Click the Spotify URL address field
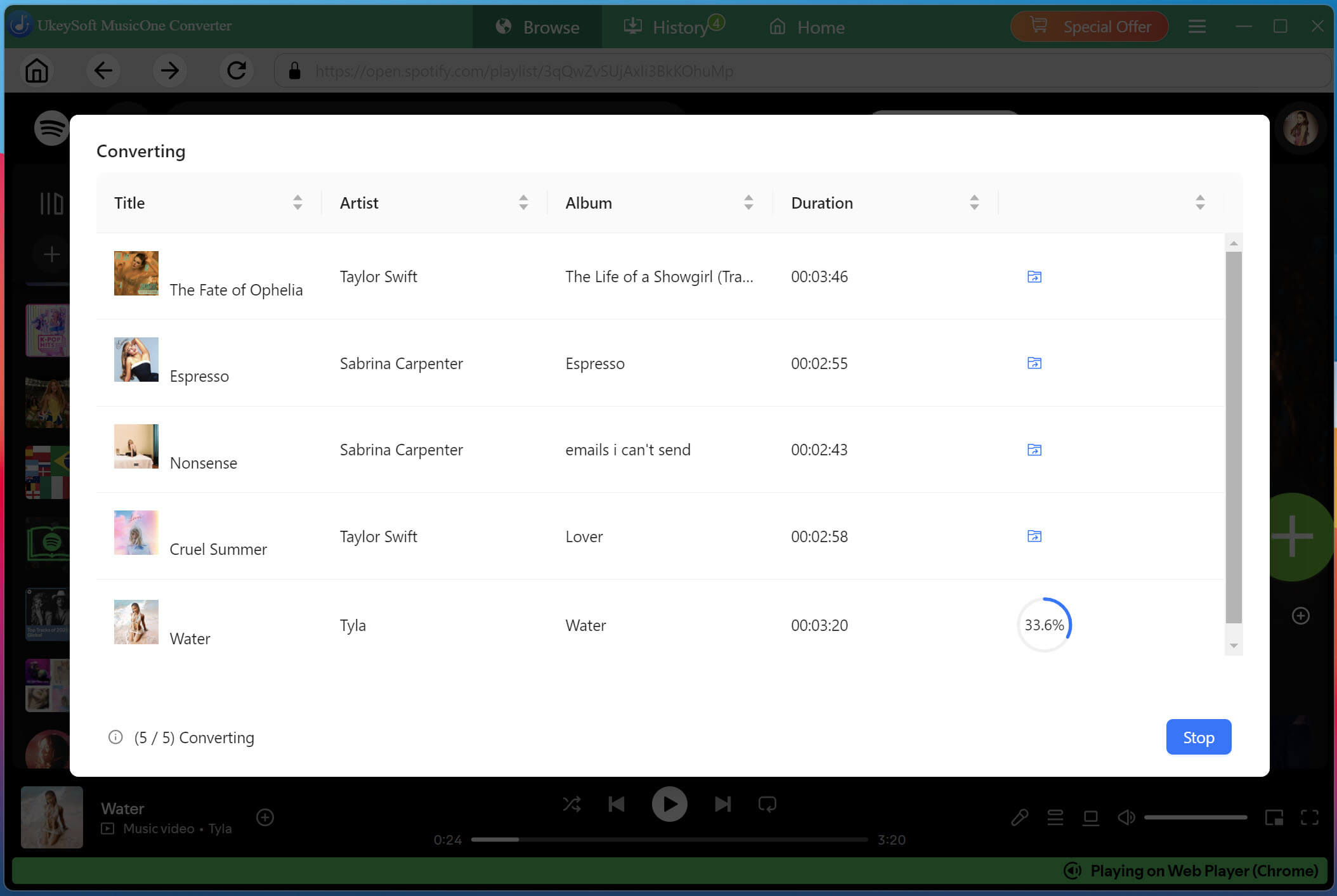 pos(802,70)
